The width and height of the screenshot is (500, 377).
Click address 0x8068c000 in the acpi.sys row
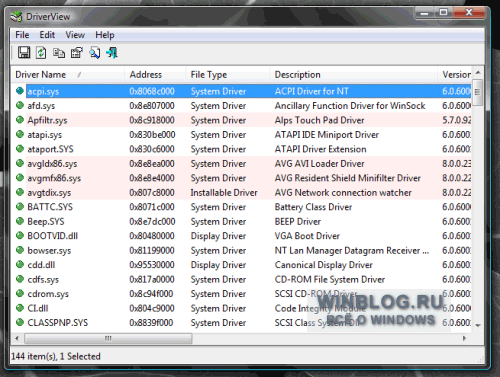[152, 91]
